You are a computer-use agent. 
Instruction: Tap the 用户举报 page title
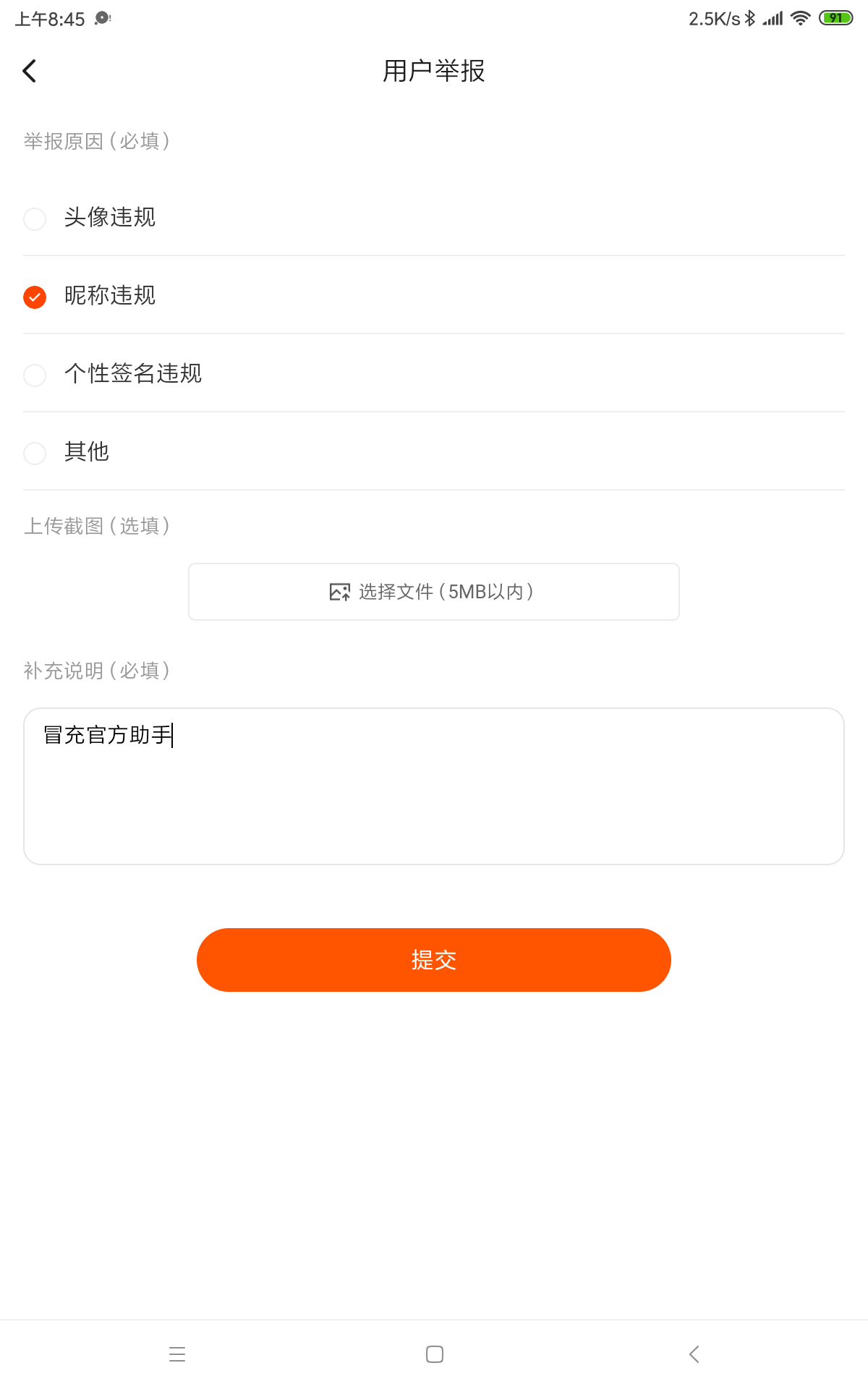[434, 71]
